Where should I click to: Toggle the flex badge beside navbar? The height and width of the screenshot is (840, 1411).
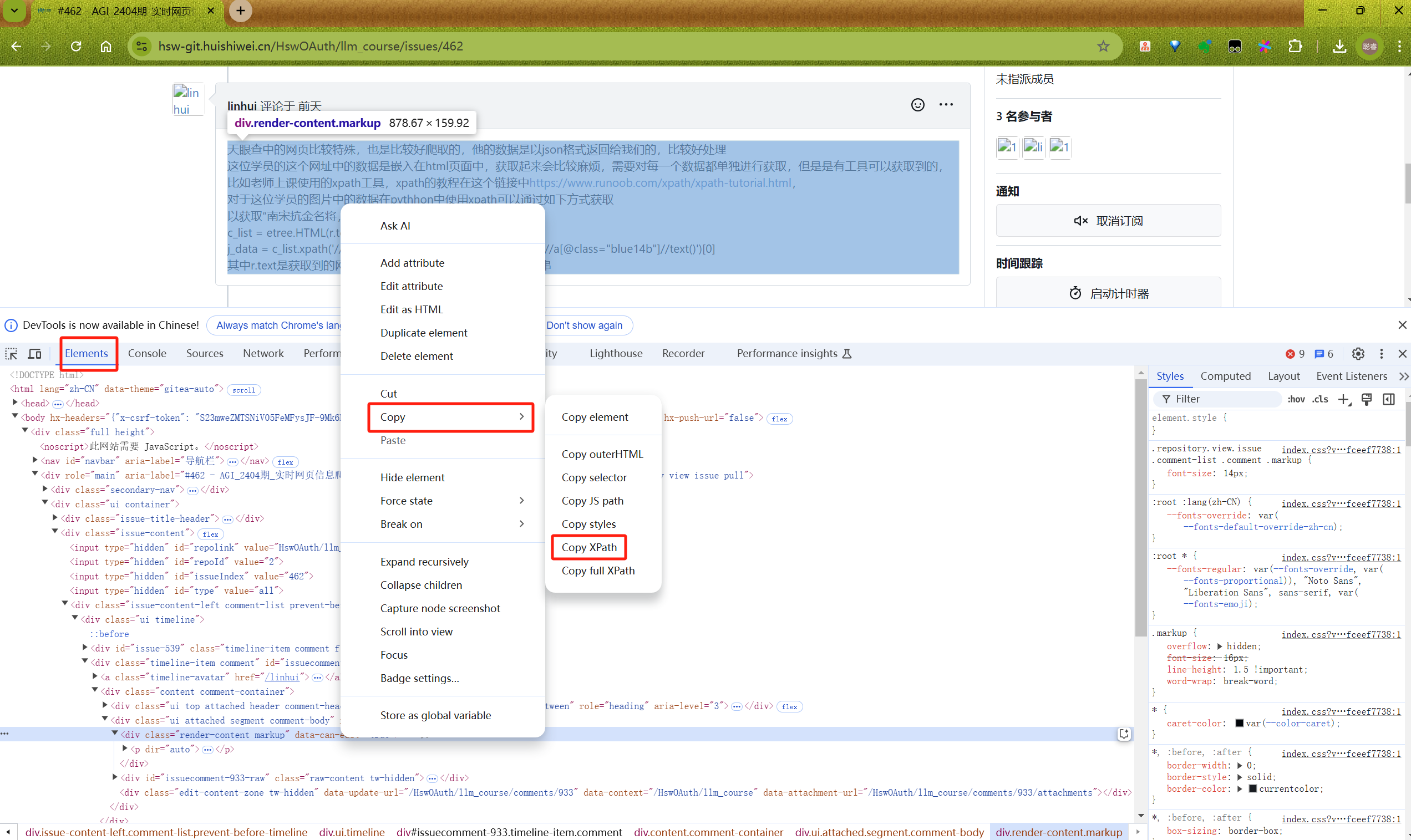[x=286, y=462]
